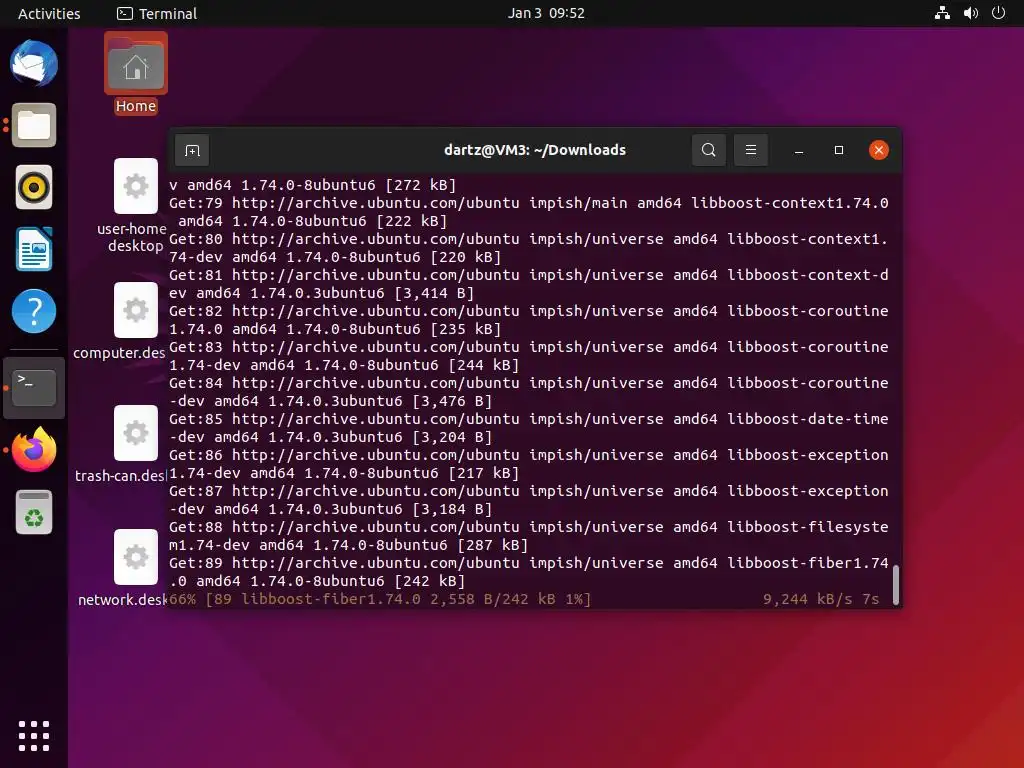This screenshot has width=1024, height=768.
Task: Open the Files manager in dock
Action: pos(34,125)
